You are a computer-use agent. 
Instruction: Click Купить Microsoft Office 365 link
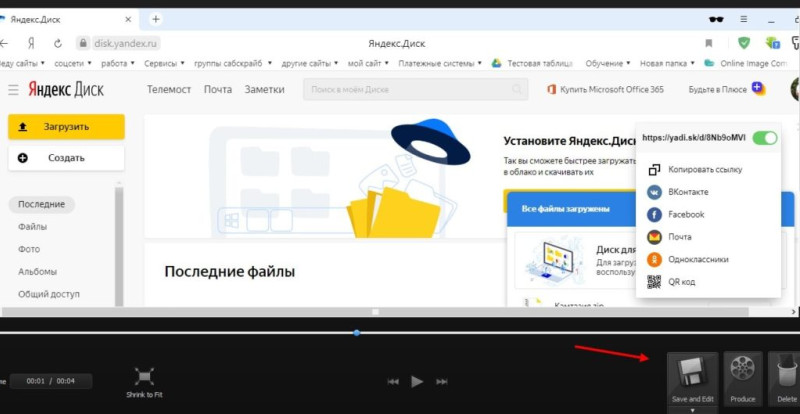point(606,89)
